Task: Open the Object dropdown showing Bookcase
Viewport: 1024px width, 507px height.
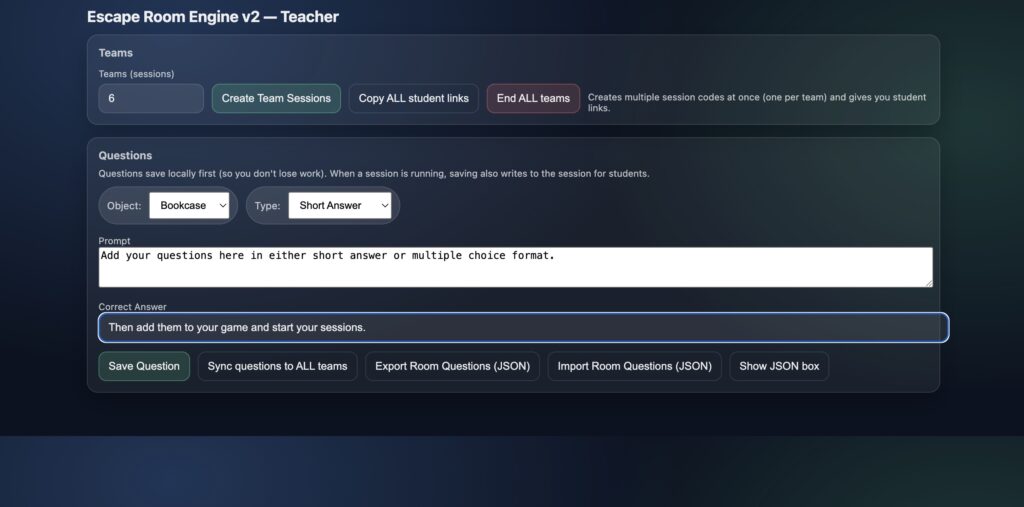Action: coord(190,205)
